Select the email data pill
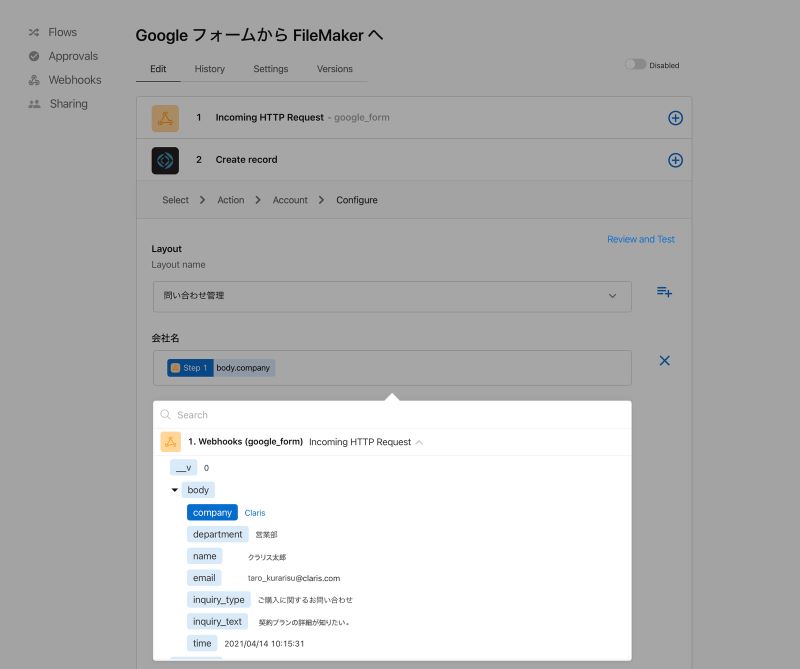Viewport: 800px width, 669px height. point(204,578)
